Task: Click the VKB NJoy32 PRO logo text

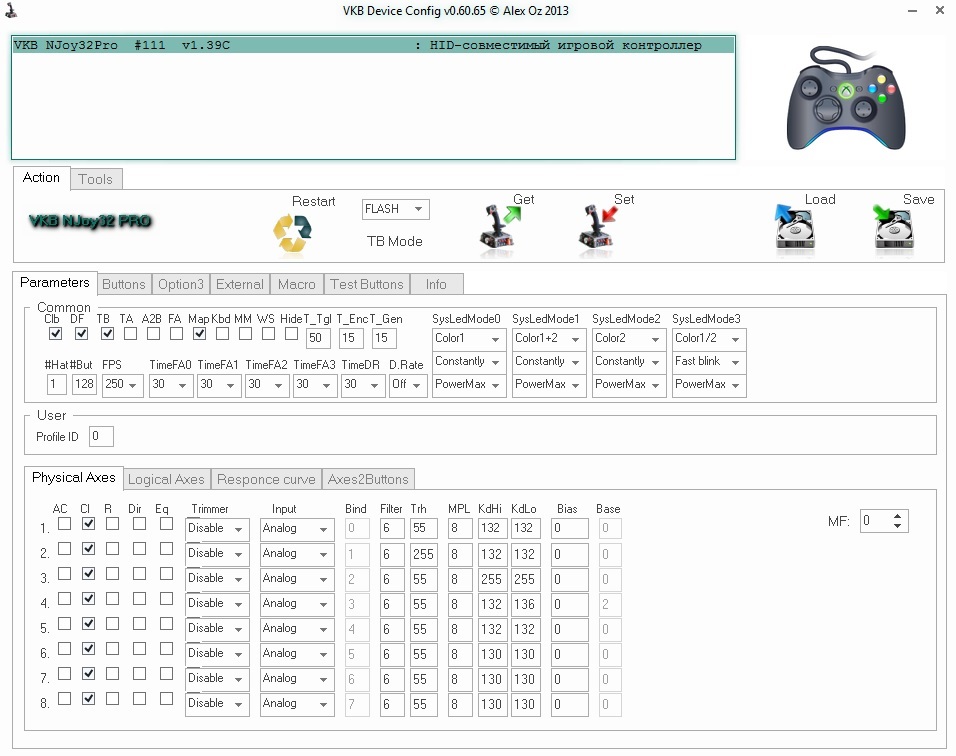Action: (x=90, y=221)
